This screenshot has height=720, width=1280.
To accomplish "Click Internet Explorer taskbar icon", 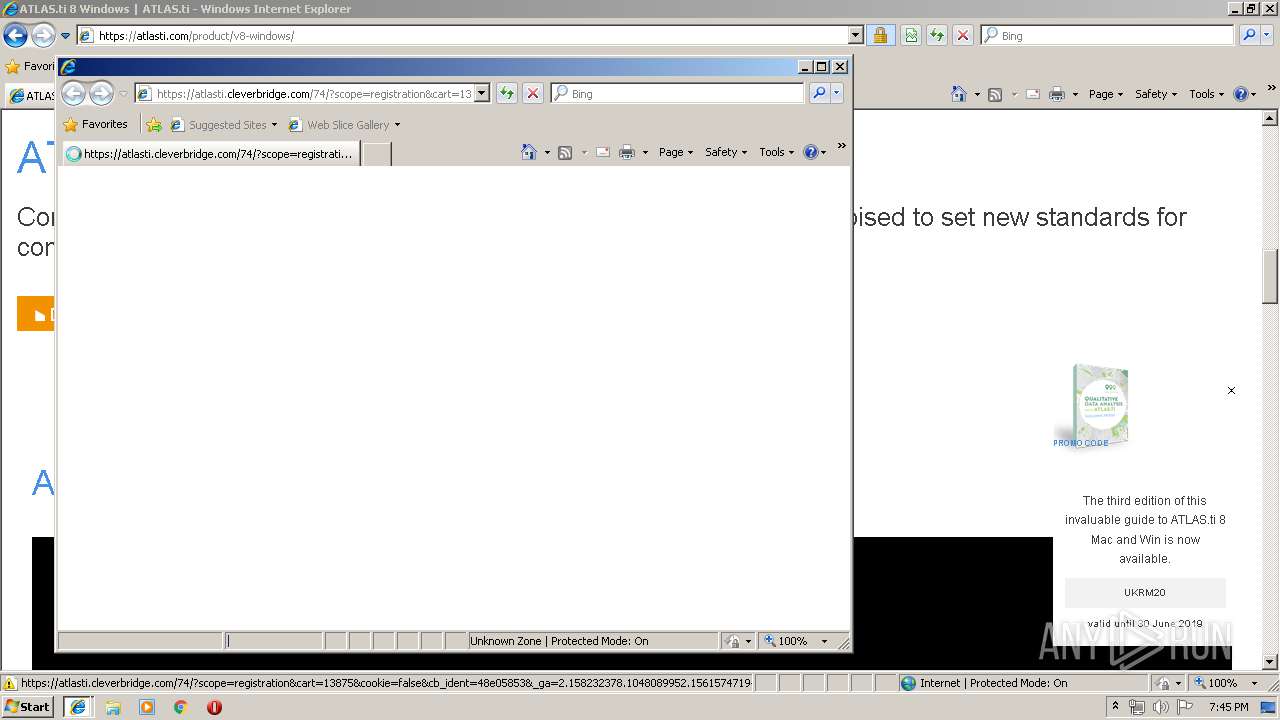I will click(78, 706).
